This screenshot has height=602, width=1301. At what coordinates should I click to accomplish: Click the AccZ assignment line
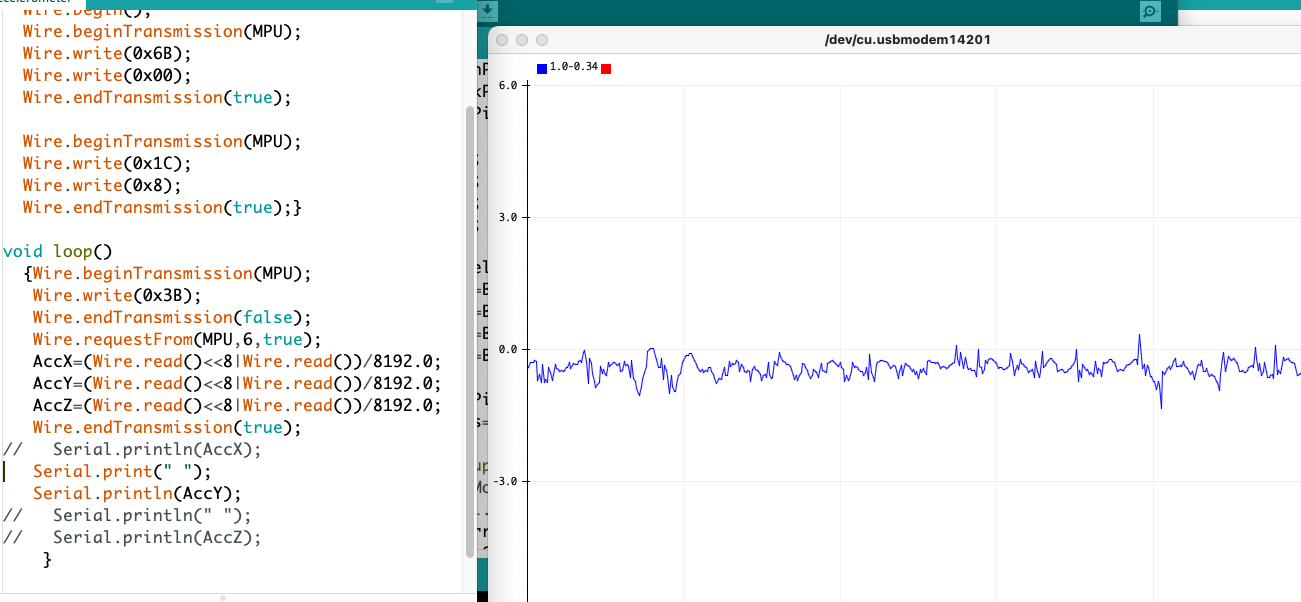[237, 405]
